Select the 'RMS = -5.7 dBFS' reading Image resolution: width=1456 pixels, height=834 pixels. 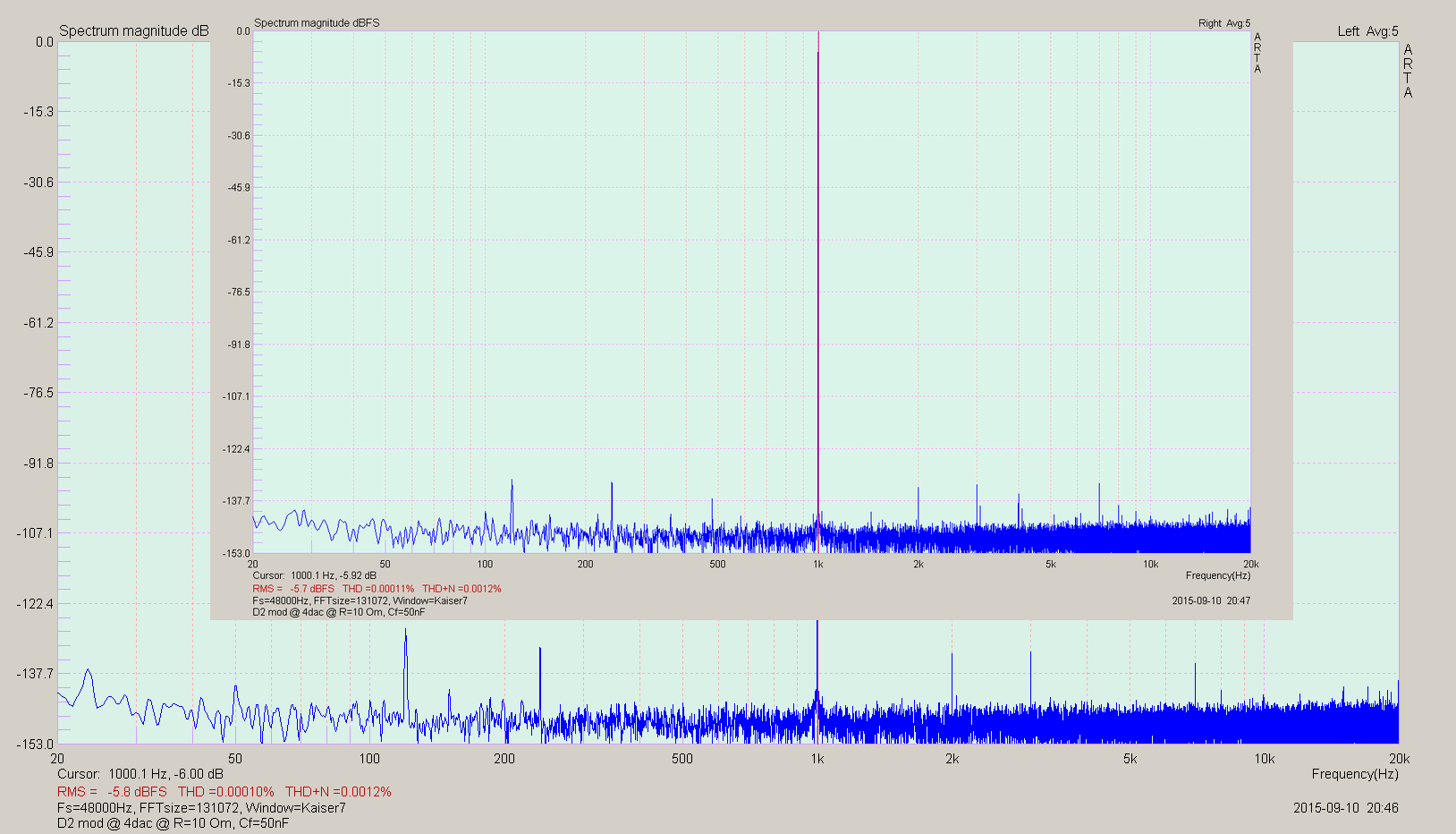293,589
